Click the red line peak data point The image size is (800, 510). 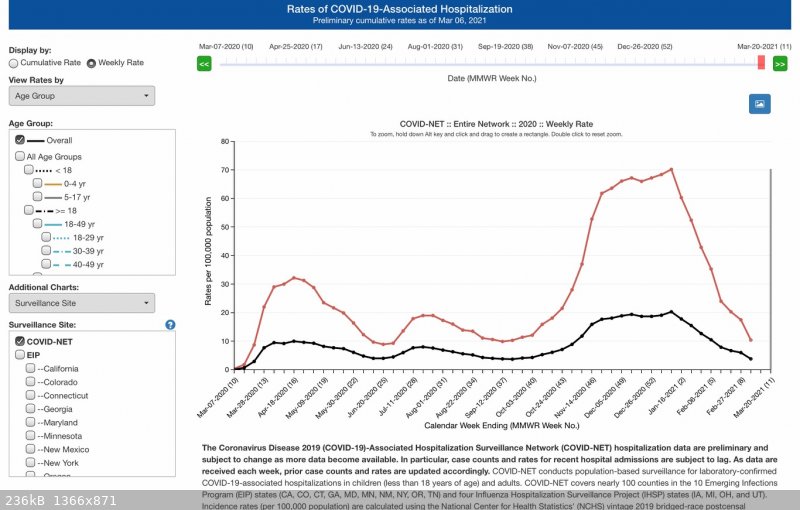[671, 169]
